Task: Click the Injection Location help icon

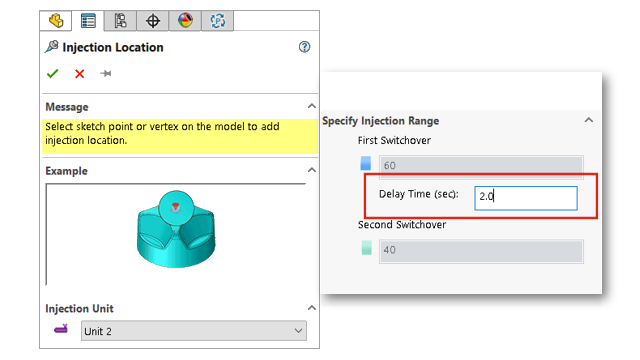Action: (x=304, y=47)
